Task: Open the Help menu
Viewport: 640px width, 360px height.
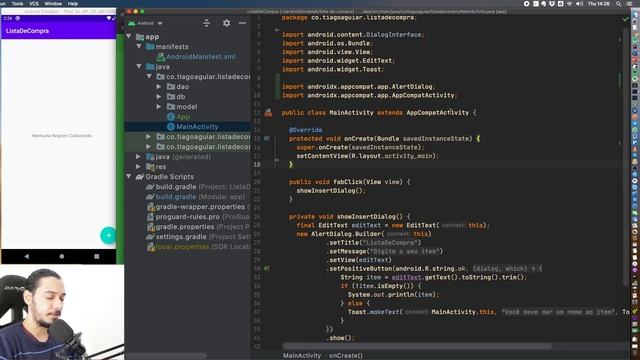Action: (x=73, y=3)
